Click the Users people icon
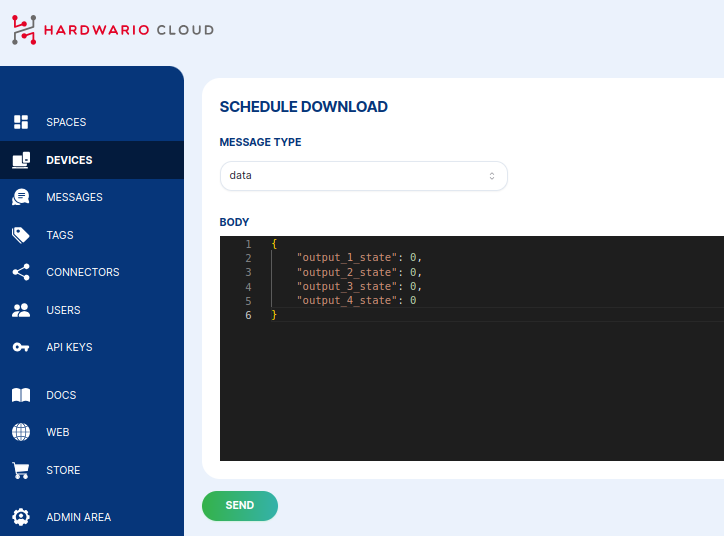The image size is (724, 536). click(x=20, y=310)
